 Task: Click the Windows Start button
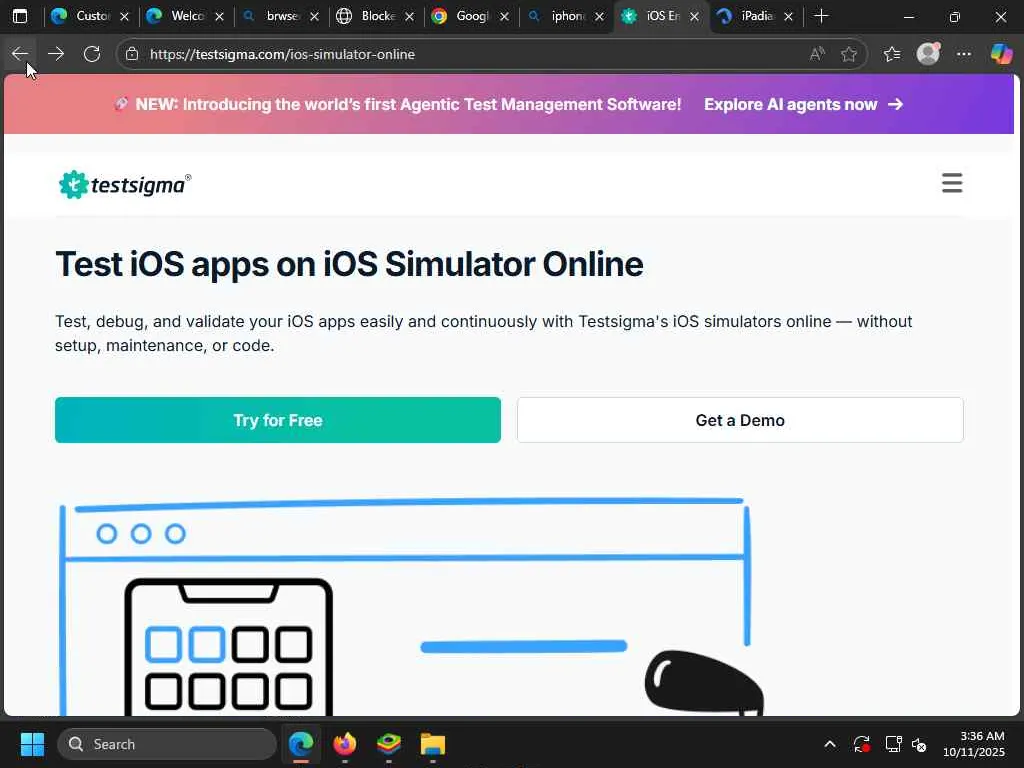click(x=32, y=744)
